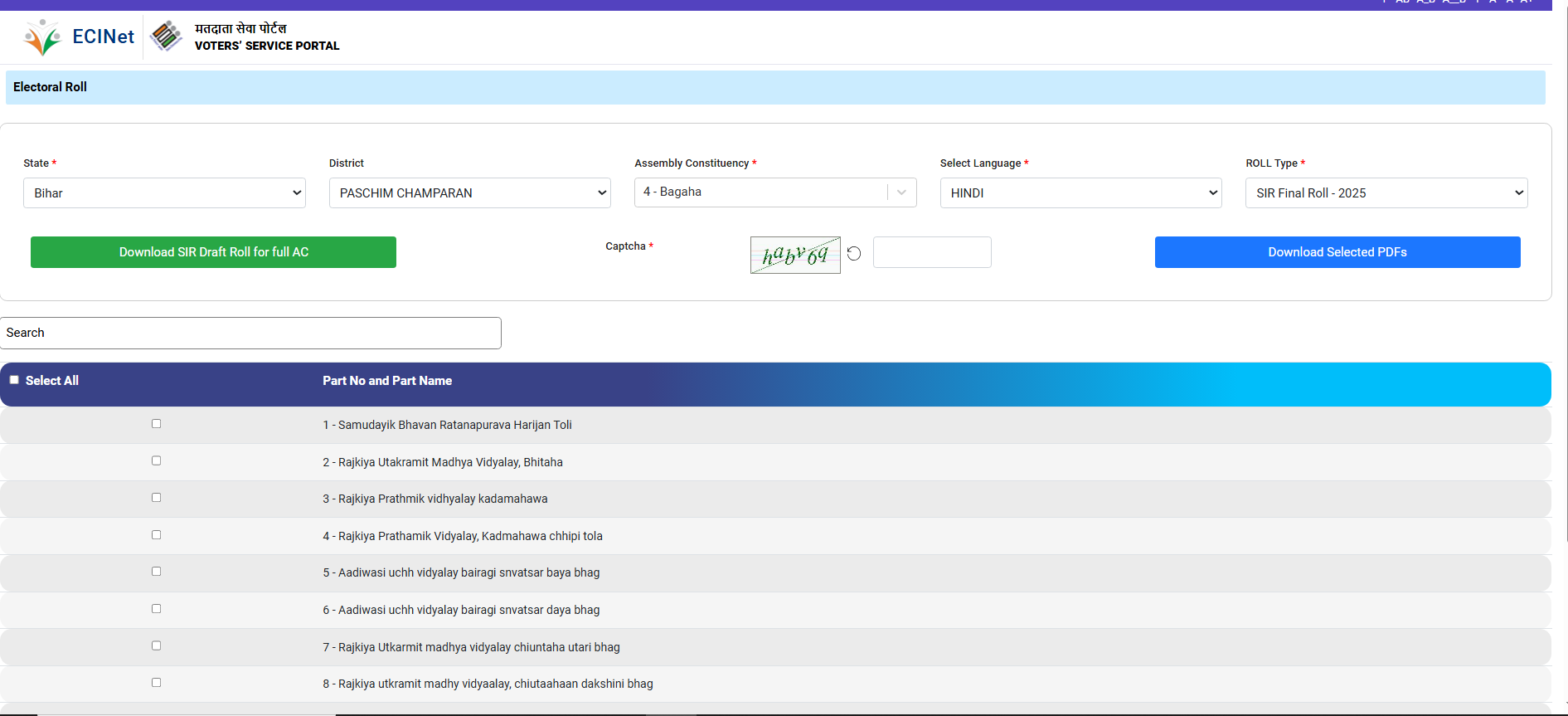The image size is (1568, 716).
Task: Expand the Assembly Constituency dropdown
Action: [x=901, y=192]
